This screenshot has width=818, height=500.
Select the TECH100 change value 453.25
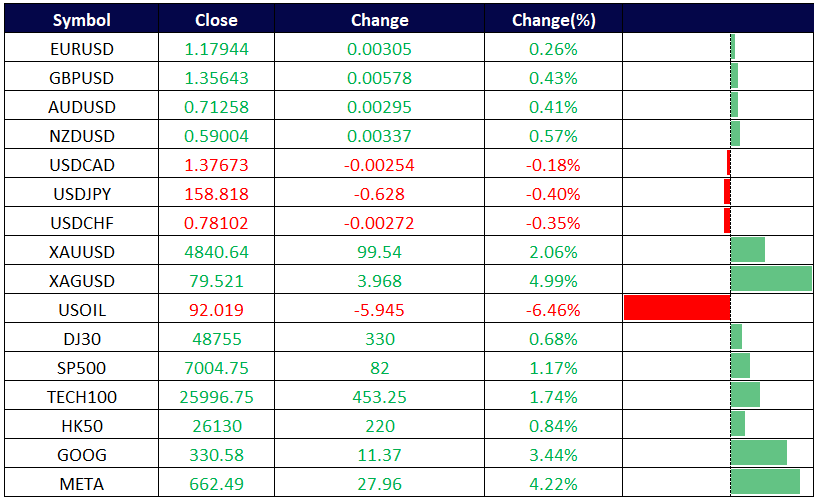click(380, 397)
